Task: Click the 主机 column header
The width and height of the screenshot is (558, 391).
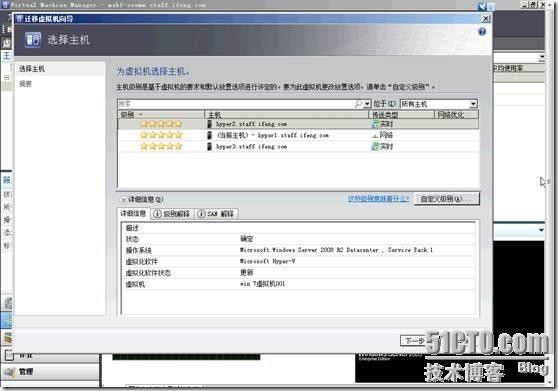Action: coord(286,115)
